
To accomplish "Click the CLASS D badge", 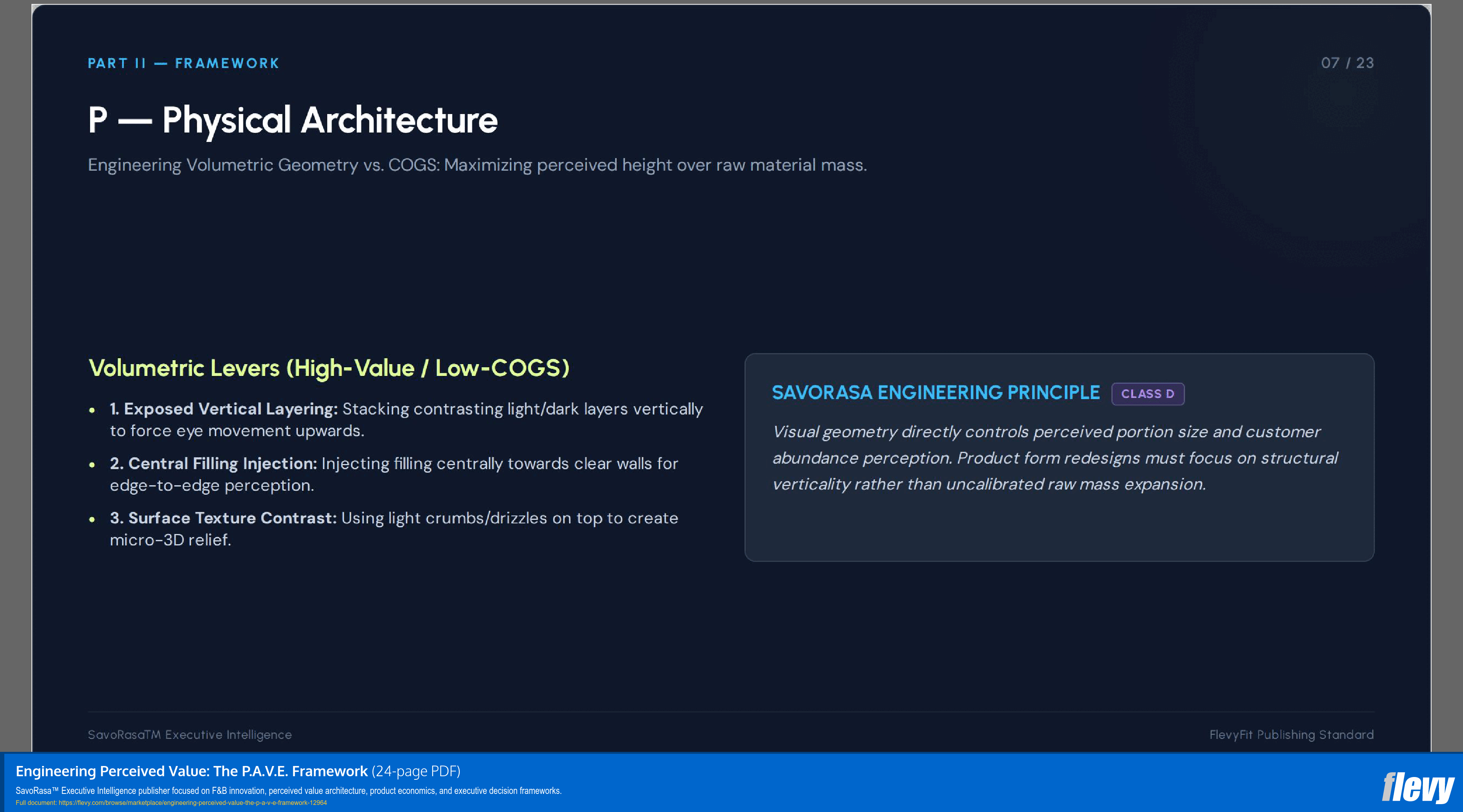I will 1147,394.
